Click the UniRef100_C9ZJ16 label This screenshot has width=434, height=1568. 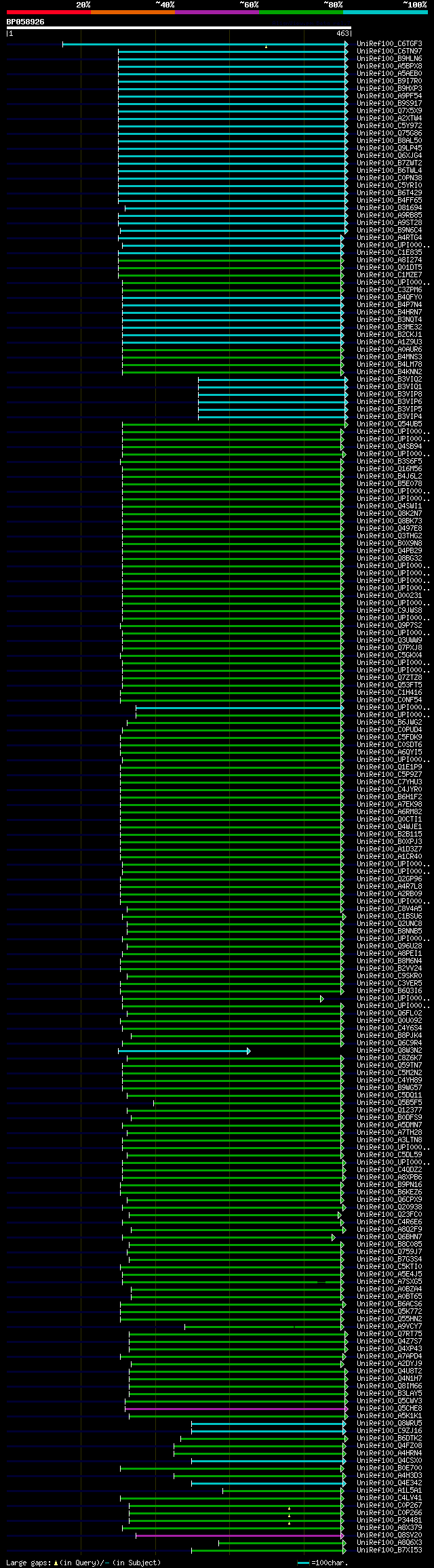pos(389,1431)
